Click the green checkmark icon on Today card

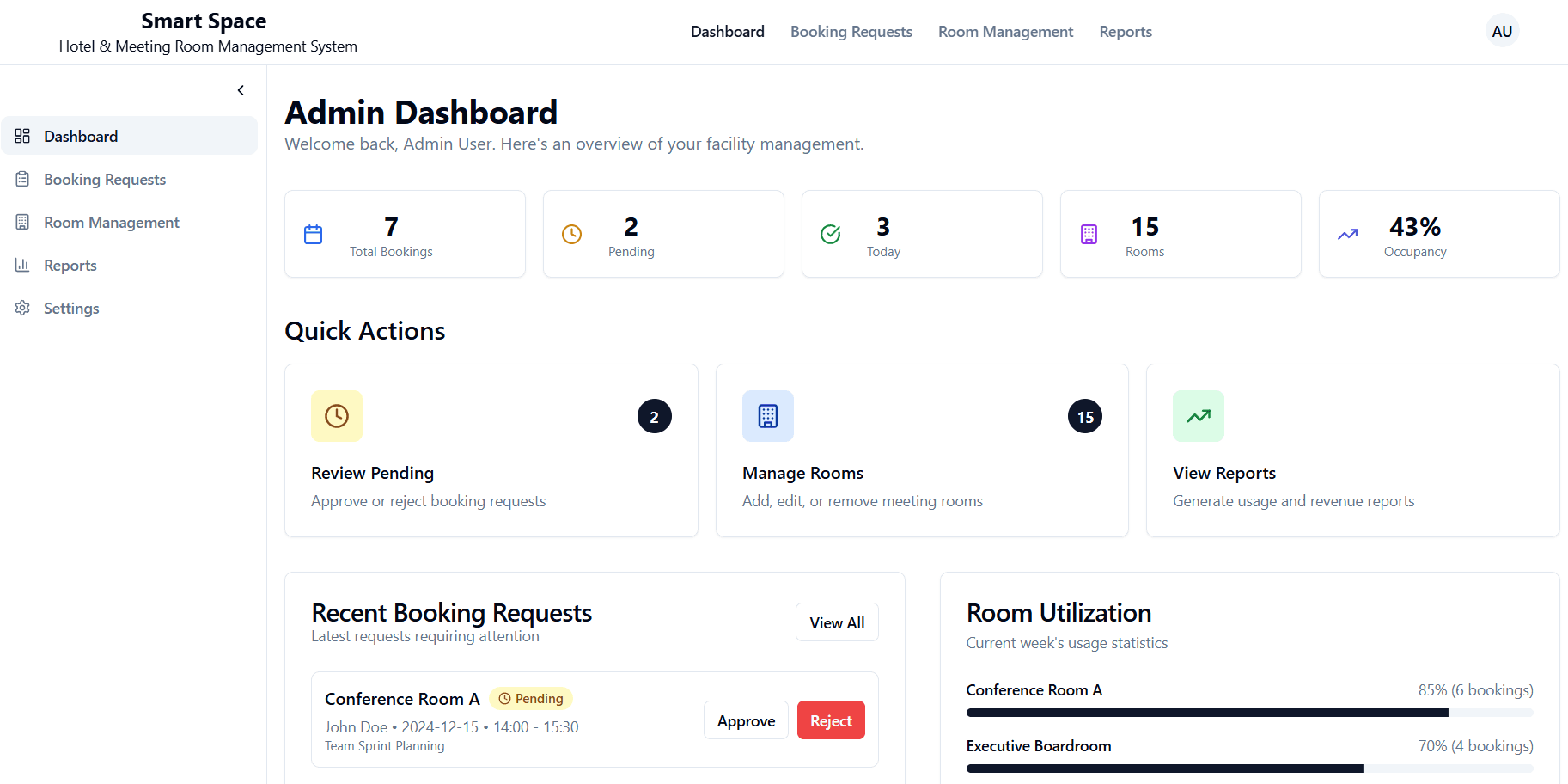(x=830, y=233)
